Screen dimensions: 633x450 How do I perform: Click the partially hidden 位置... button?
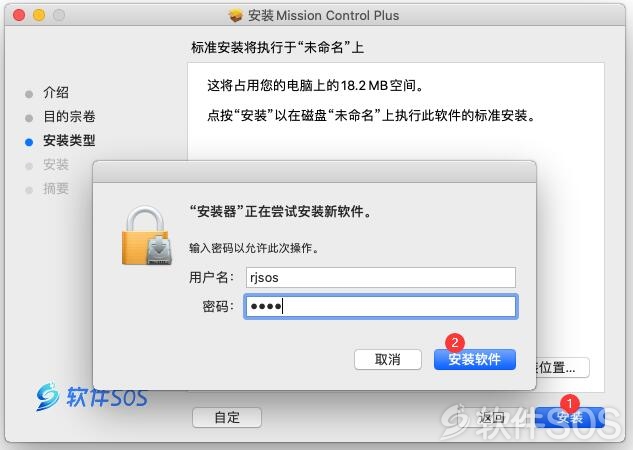coord(563,367)
